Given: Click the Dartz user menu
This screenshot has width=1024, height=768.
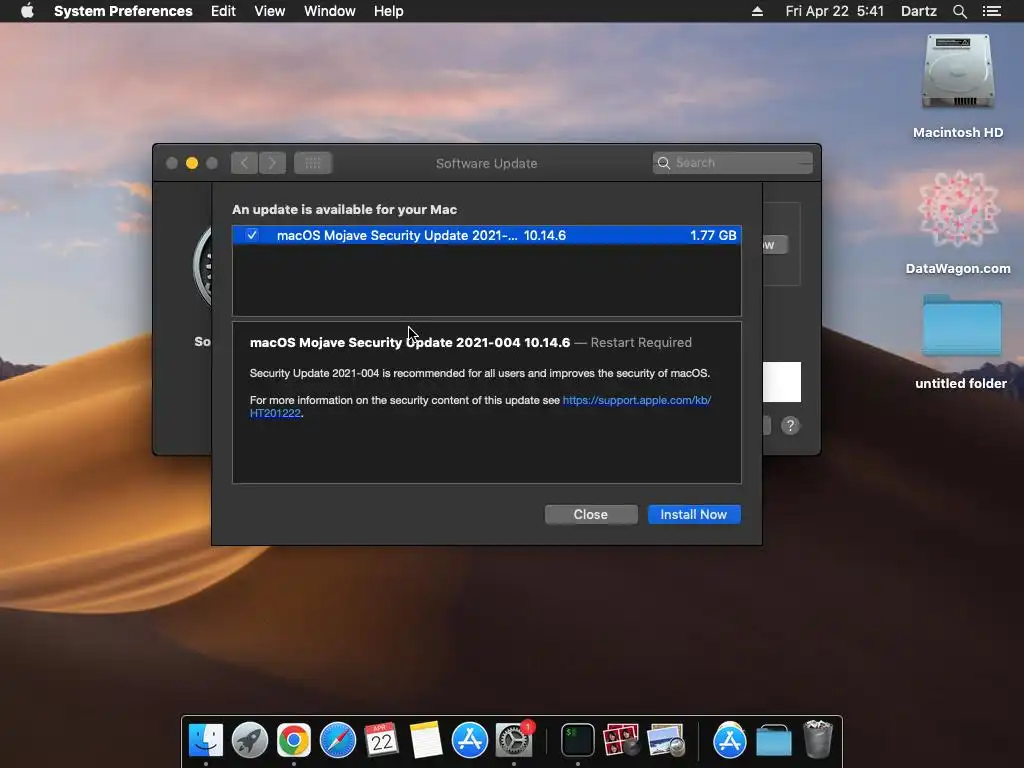Looking at the screenshot, I should (x=919, y=11).
